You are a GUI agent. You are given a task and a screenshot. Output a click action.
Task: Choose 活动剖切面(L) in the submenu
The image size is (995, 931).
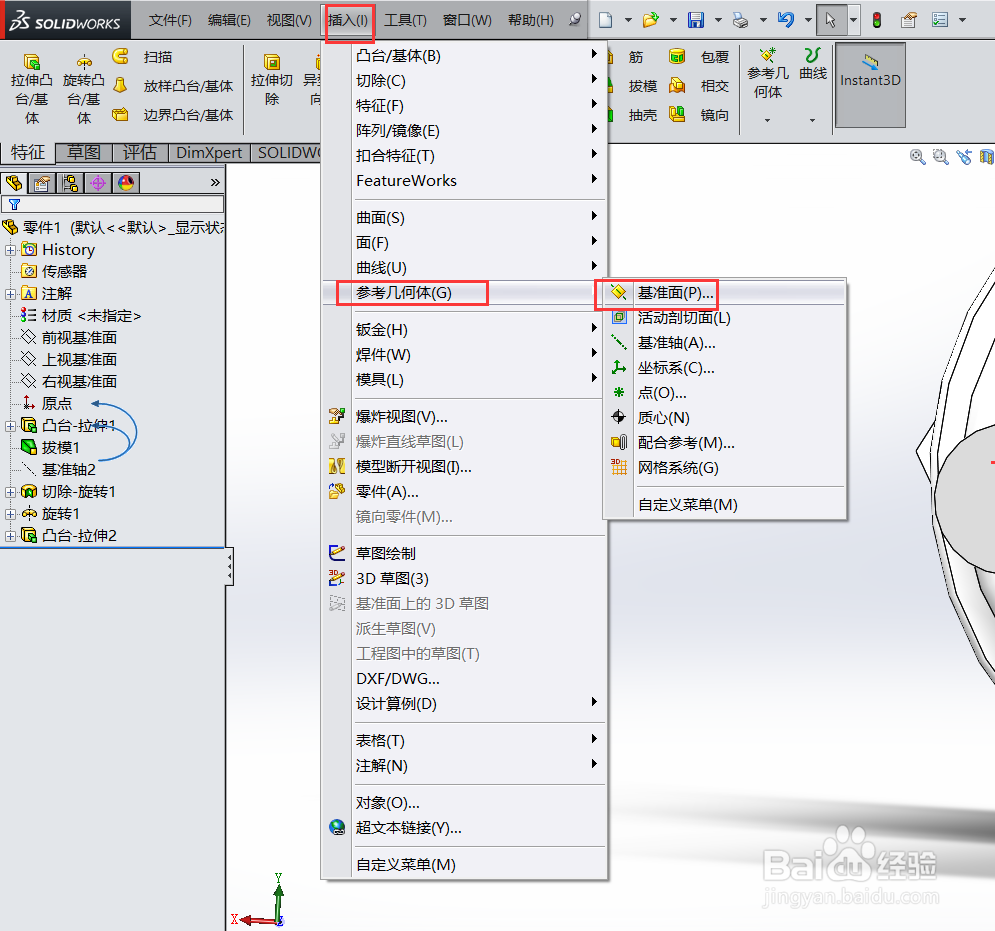(x=724, y=318)
